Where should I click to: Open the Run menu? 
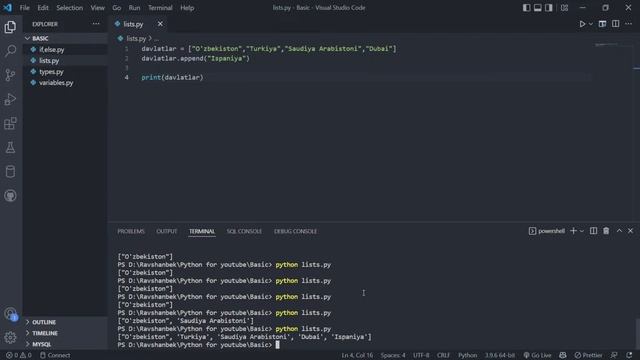pyautogui.click(x=134, y=8)
